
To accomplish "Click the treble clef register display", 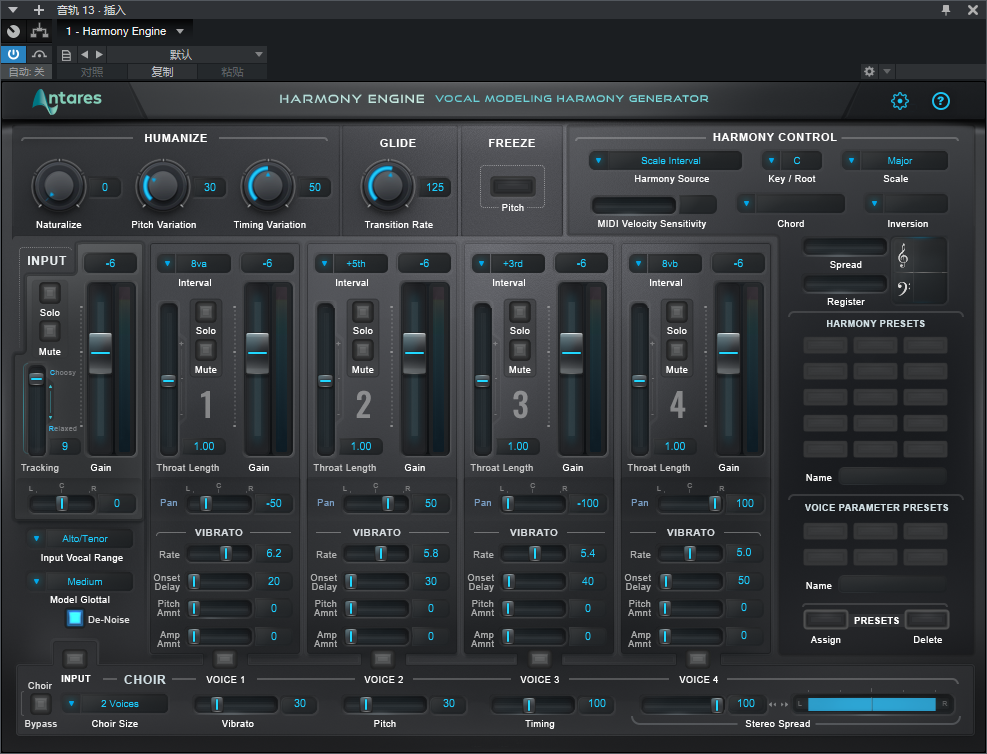I will (903, 256).
